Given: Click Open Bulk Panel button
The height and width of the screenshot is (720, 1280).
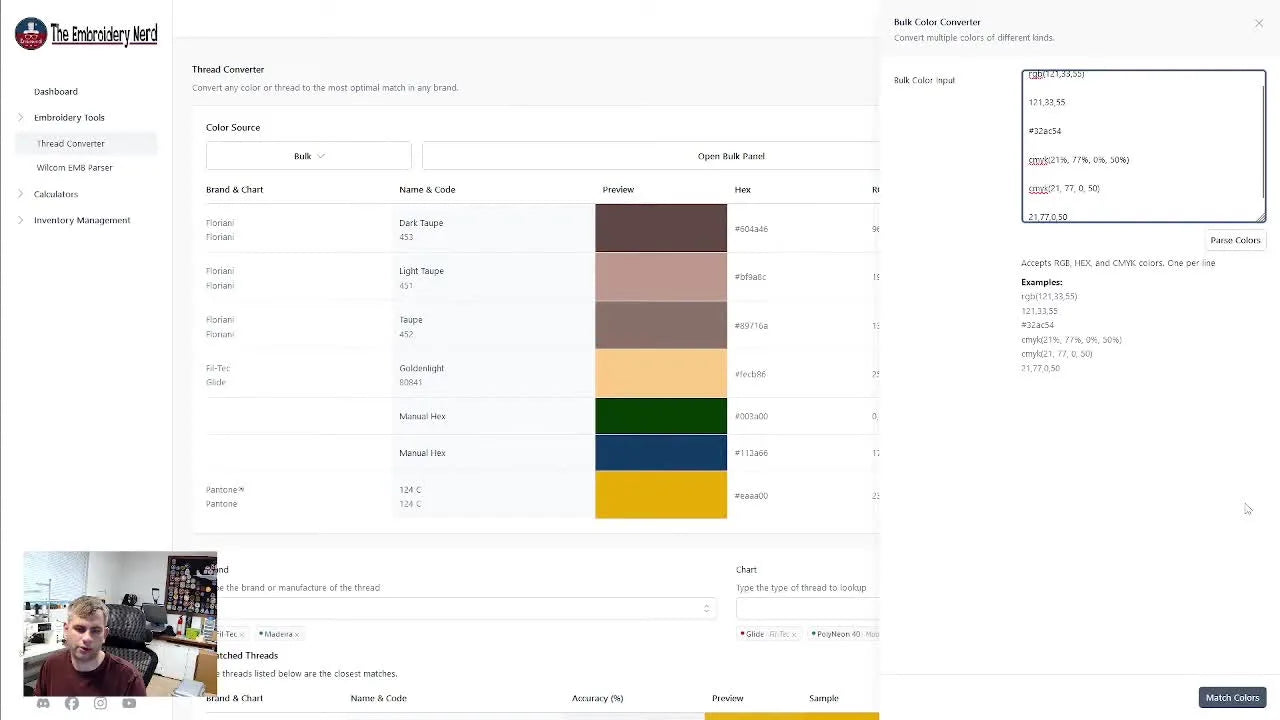Looking at the screenshot, I should (731, 156).
